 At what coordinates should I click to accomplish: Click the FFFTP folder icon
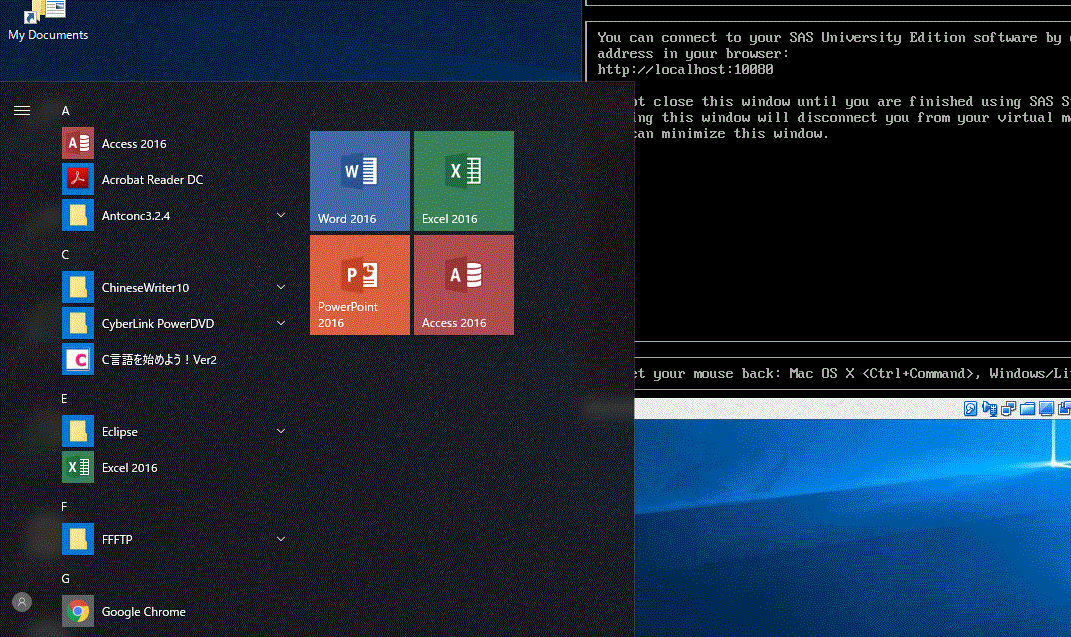click(78, 539)
